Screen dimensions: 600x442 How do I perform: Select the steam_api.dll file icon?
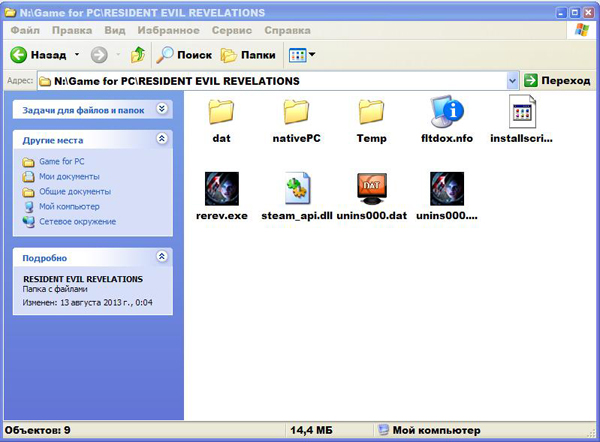tap(297, 188)
